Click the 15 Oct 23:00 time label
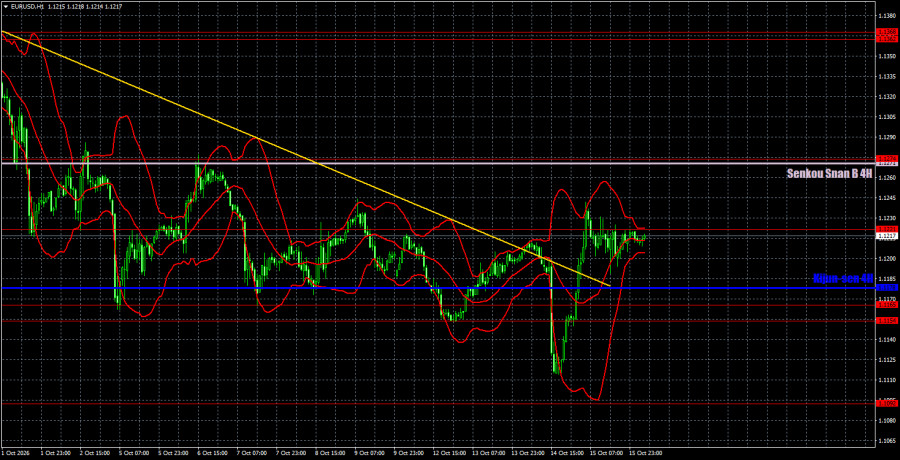The image size is (900, 460). click(645, 453)
